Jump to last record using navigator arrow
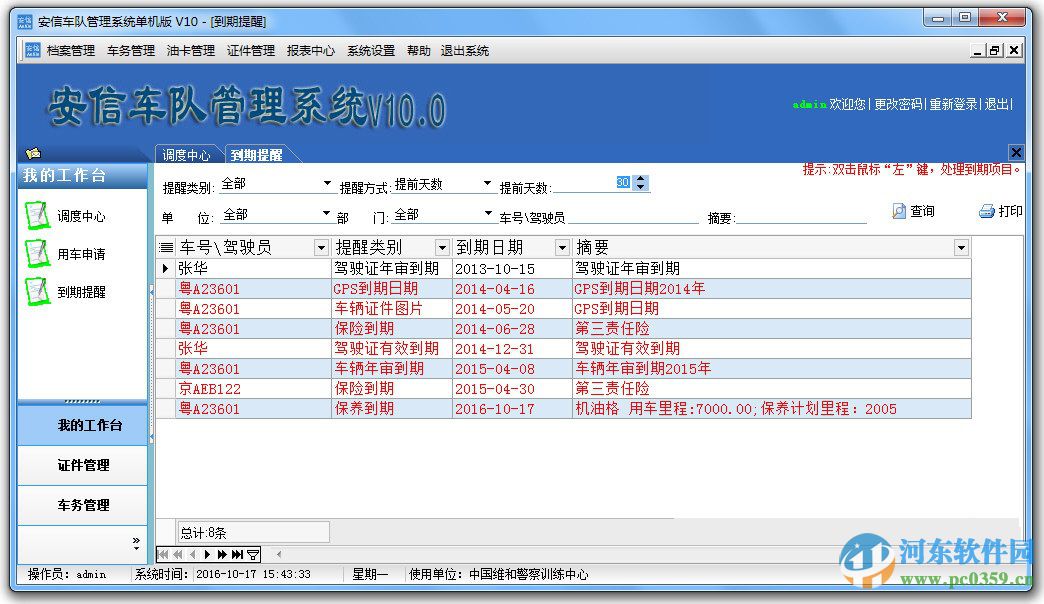The height and width of the screenshot is (604, 1044). point(237,554)
